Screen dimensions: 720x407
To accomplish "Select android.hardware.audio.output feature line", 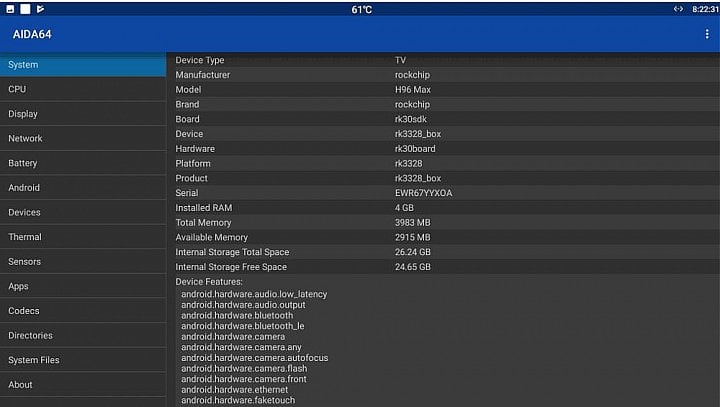I will [x=243, y=305].
